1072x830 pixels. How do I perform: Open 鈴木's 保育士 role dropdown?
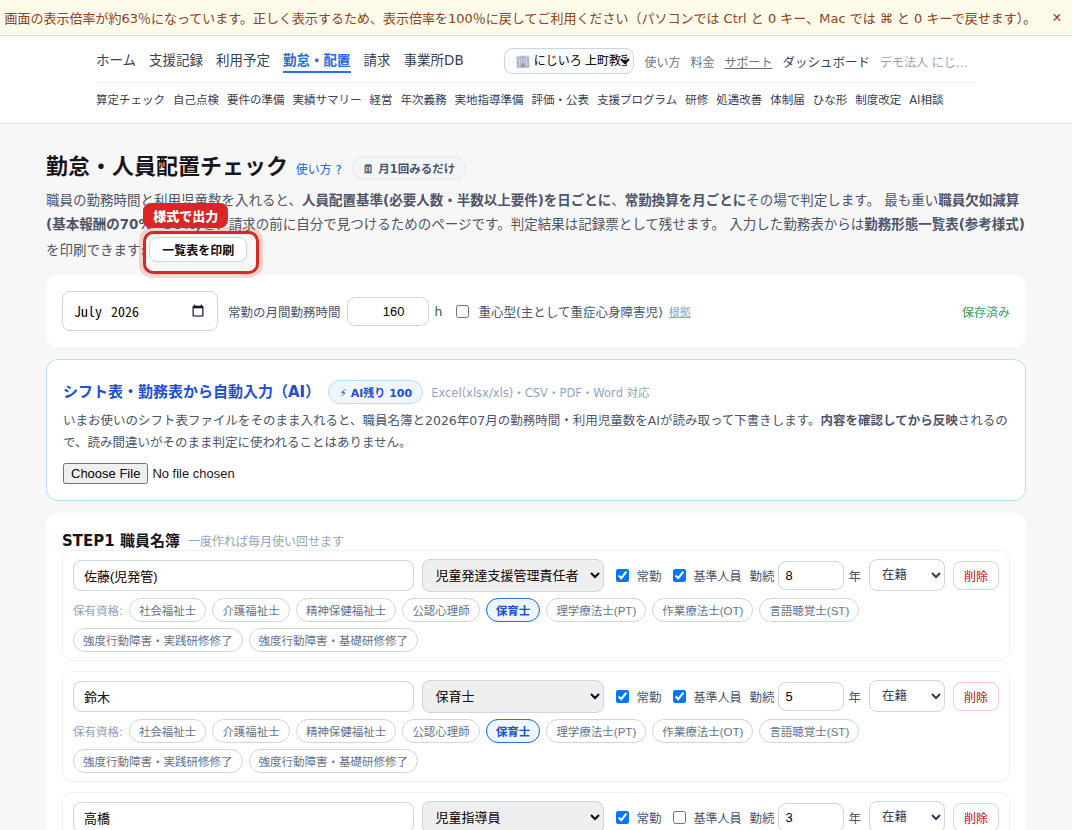click(513, 697)
